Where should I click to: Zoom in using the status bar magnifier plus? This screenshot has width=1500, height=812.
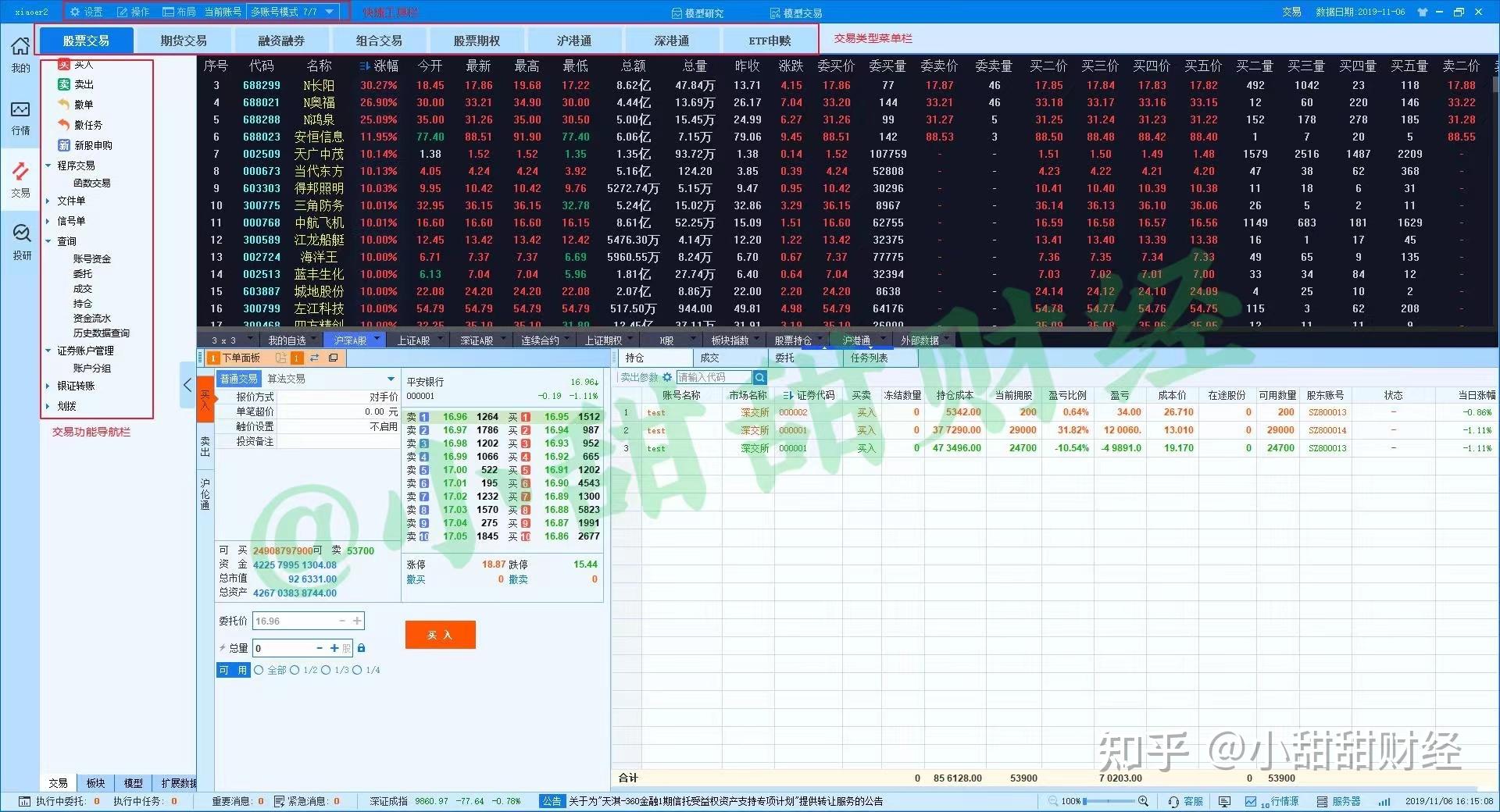point(1143,801)
